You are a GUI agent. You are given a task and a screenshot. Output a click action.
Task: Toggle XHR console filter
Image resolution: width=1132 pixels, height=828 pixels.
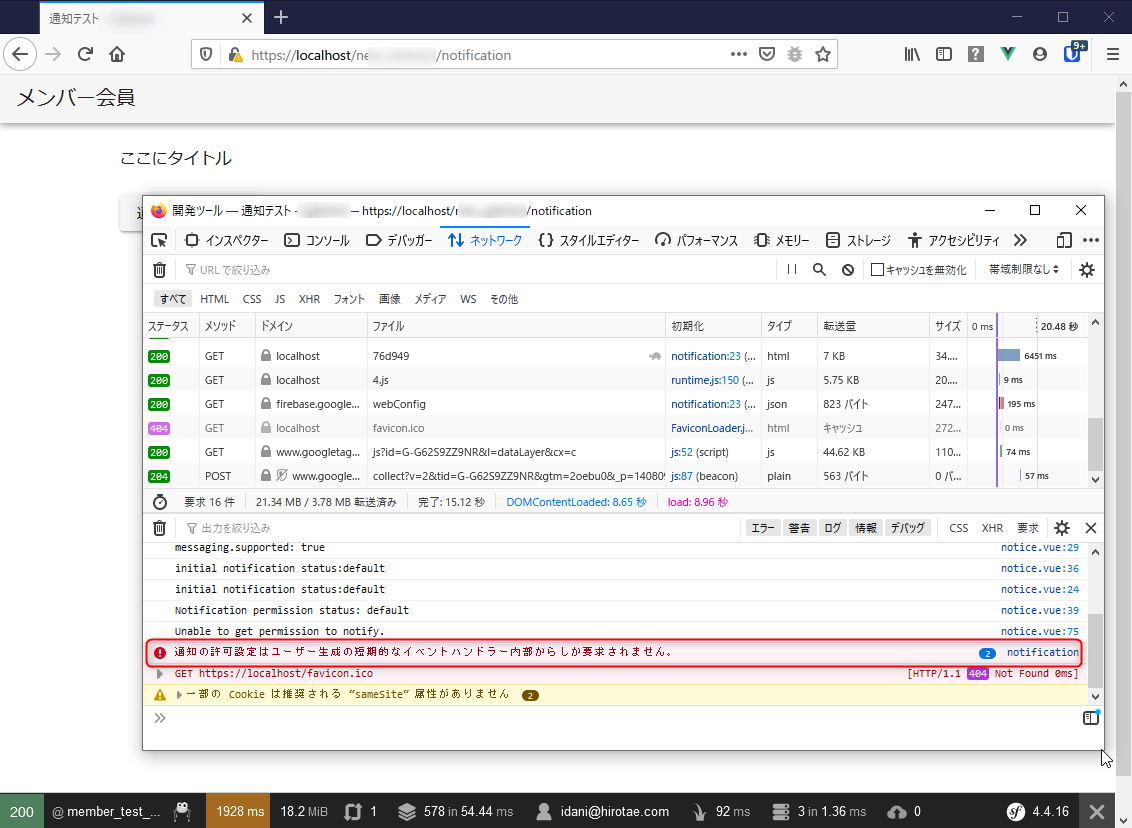[x=993, y=528]
